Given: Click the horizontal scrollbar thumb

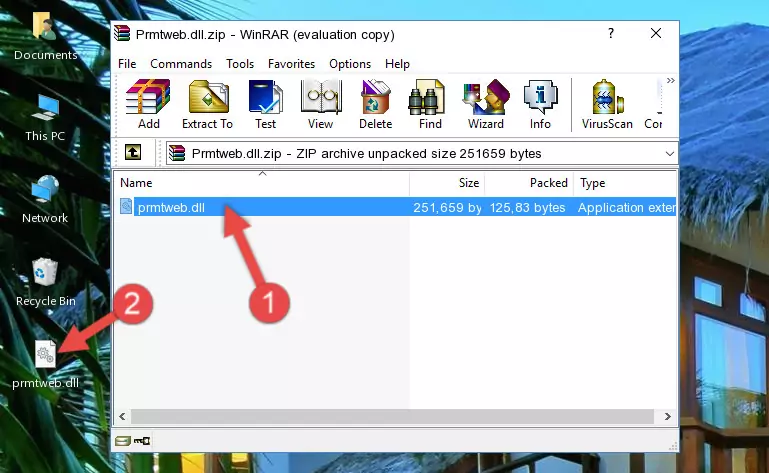Looking at the screenshot, I should (392, 416).
